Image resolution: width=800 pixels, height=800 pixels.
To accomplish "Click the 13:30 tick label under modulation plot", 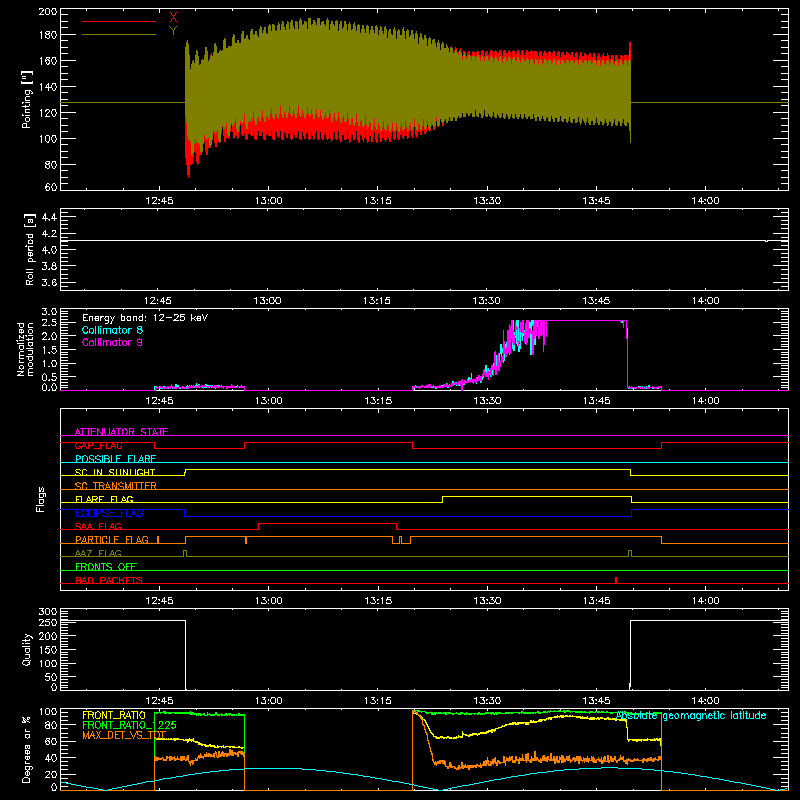I will [x=487, y=401].
